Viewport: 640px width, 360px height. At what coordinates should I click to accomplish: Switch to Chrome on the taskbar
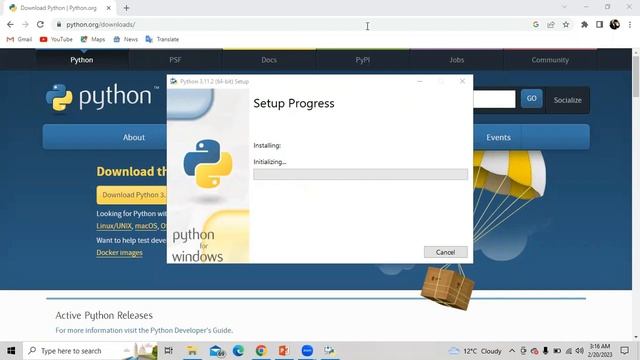pyautogui.click(x=261, y=351)
